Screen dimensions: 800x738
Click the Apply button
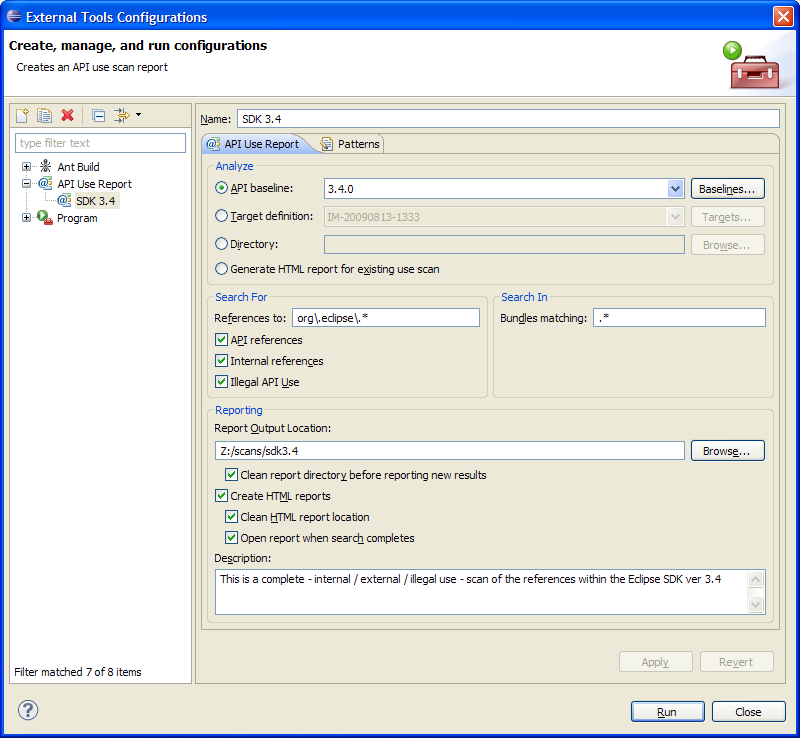tap(656, 662)
